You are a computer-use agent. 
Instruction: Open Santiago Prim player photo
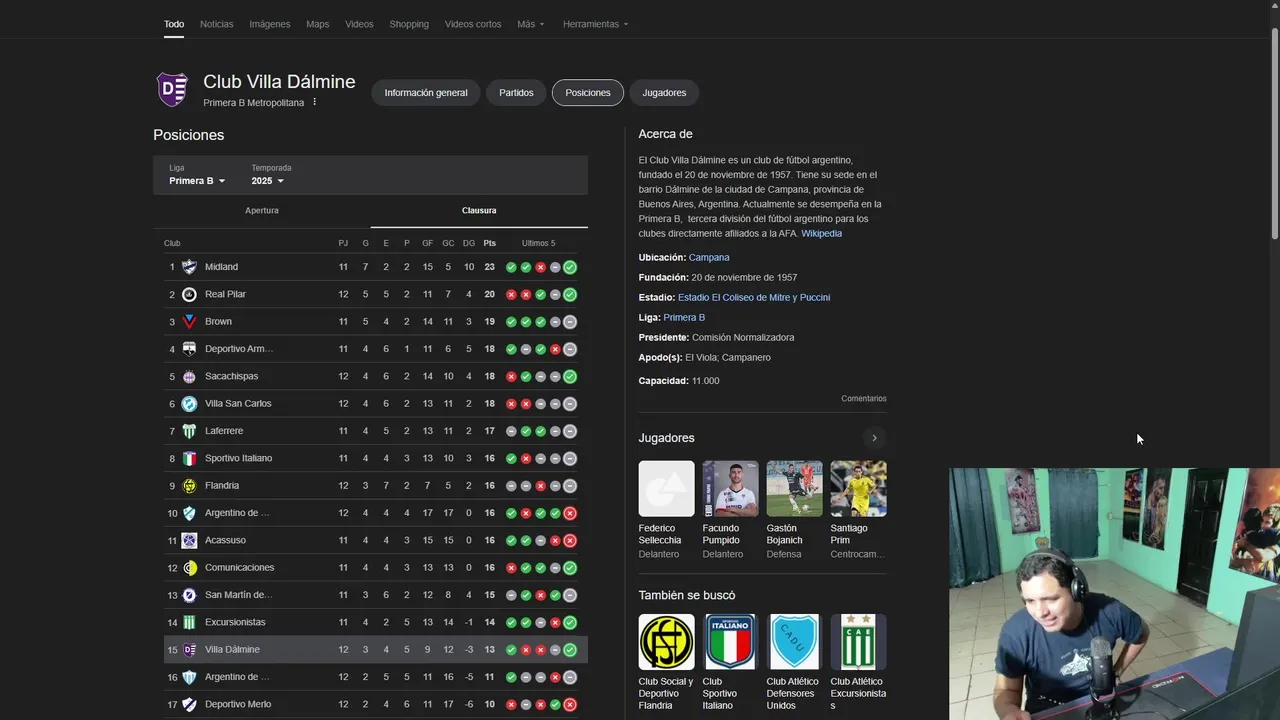click(858, 488)
